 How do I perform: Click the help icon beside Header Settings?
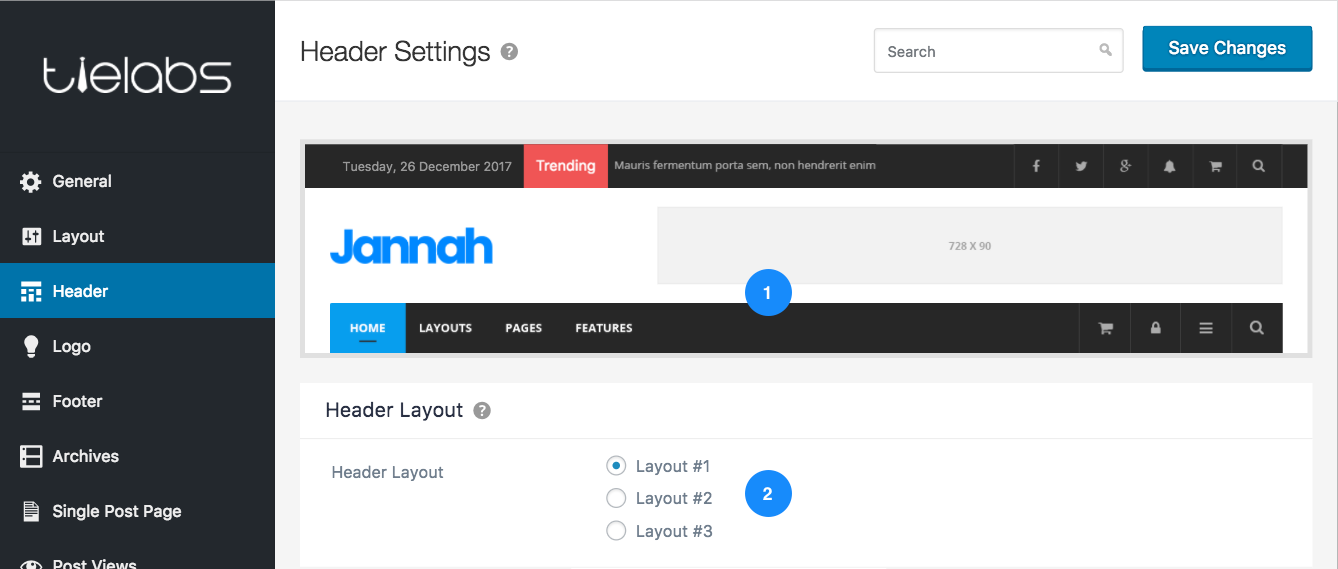(509, 52)
